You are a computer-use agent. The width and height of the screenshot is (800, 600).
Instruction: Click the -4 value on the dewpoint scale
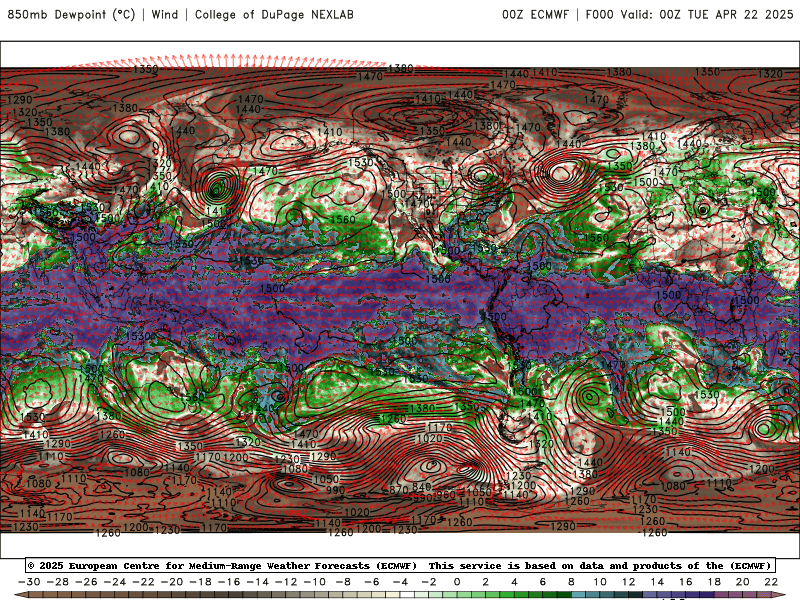click(400, 582)
